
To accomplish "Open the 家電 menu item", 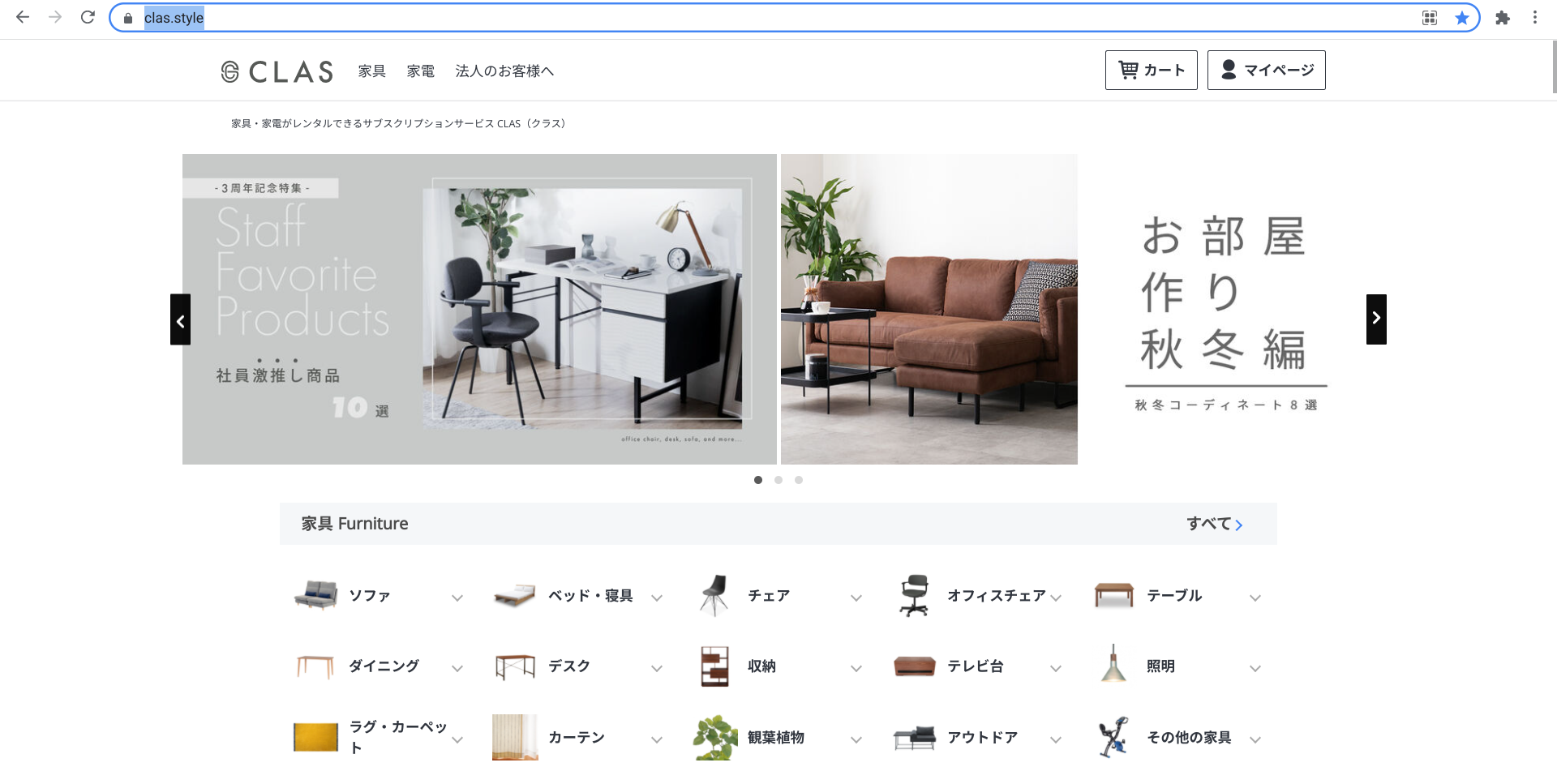I will tap(420, 71).
